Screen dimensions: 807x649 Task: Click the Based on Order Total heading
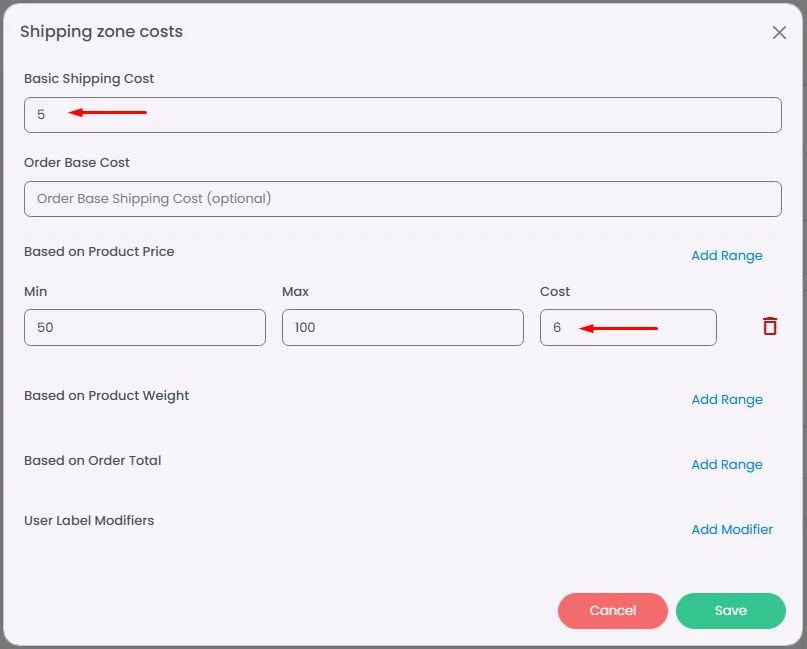tap(93, 461)
